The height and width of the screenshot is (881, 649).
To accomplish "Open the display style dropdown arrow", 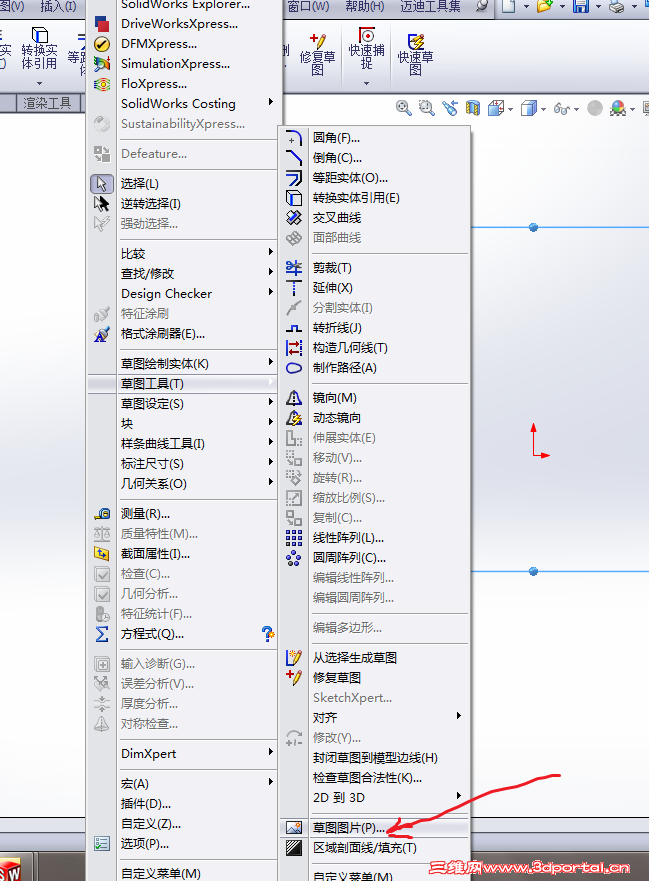I will click(x=543, y=109).
